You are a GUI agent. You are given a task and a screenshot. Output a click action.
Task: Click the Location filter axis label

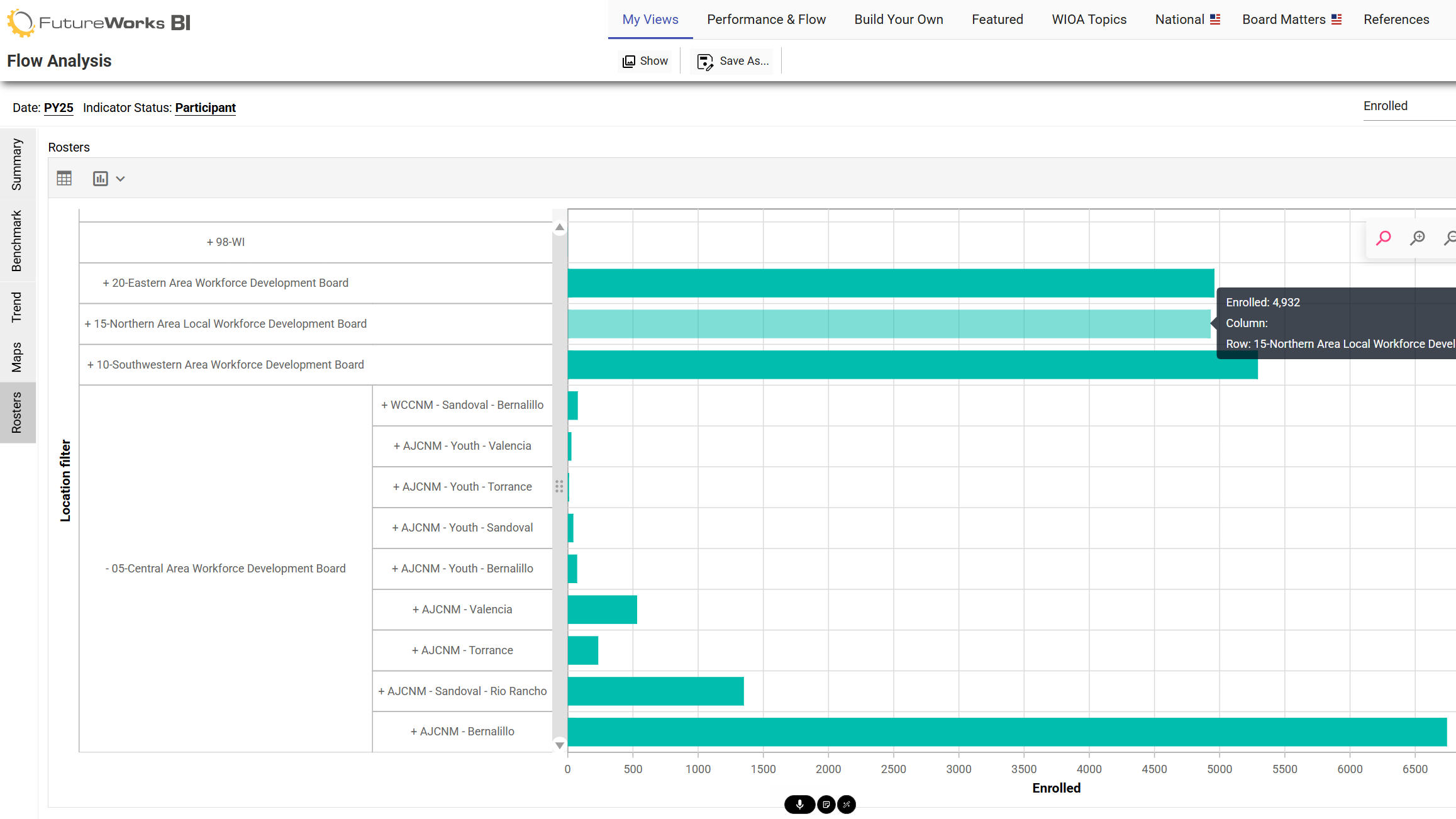tap(65, 481)
